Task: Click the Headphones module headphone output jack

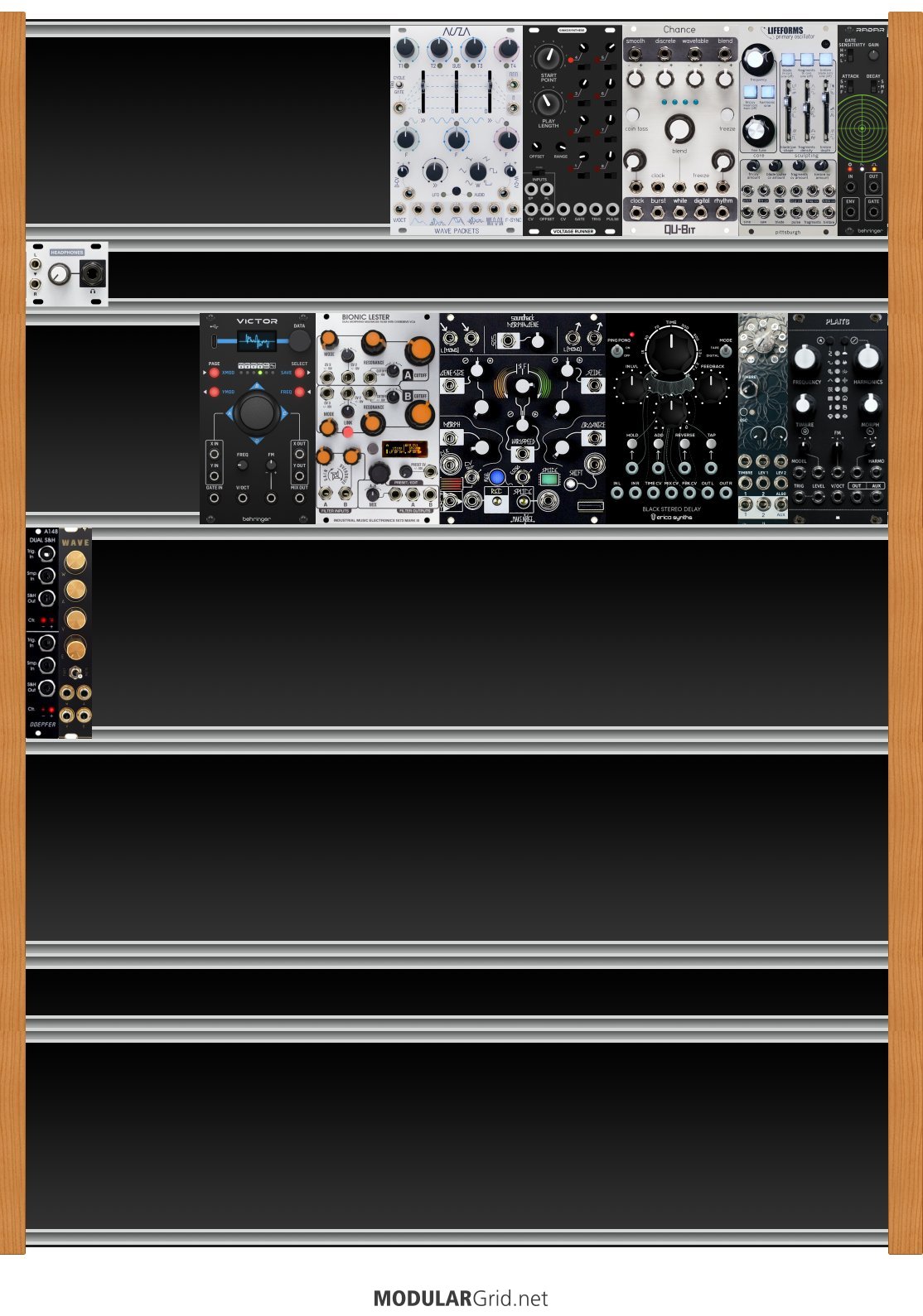Action: (x=92, y=274)
